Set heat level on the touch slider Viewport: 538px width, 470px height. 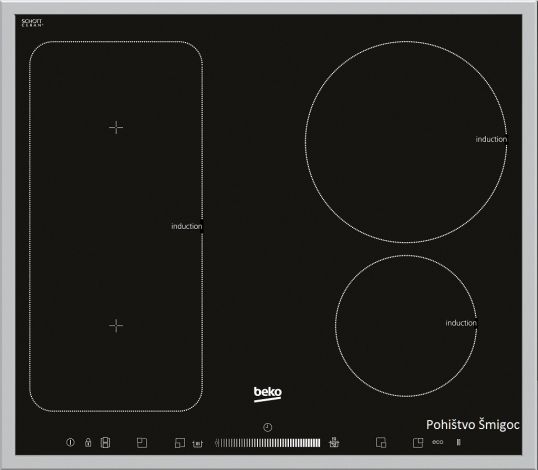268,443
